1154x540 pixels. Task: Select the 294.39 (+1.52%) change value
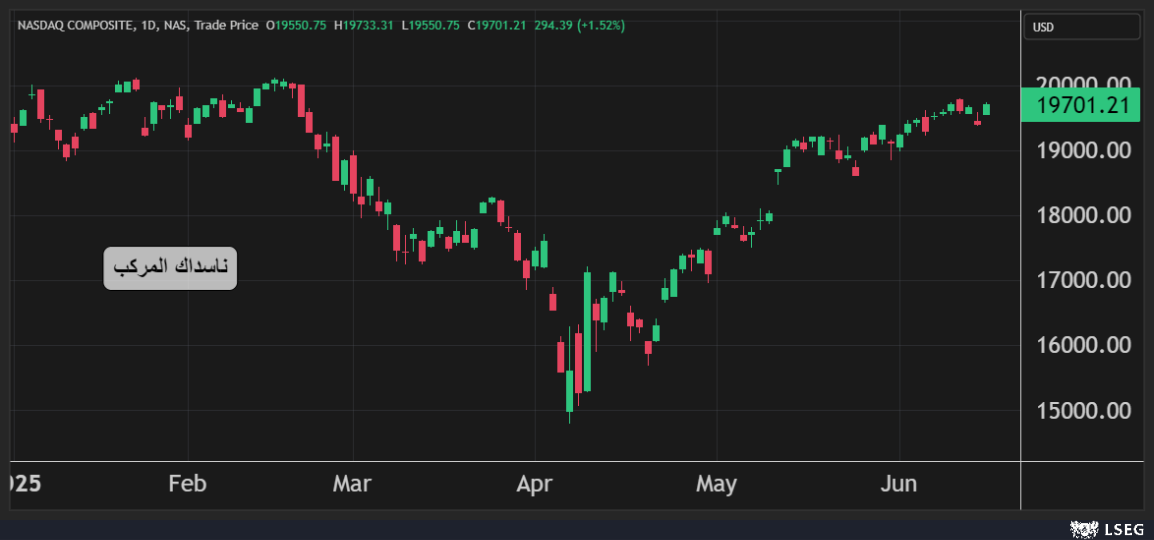pyautogui.click(x=579, y=25)
